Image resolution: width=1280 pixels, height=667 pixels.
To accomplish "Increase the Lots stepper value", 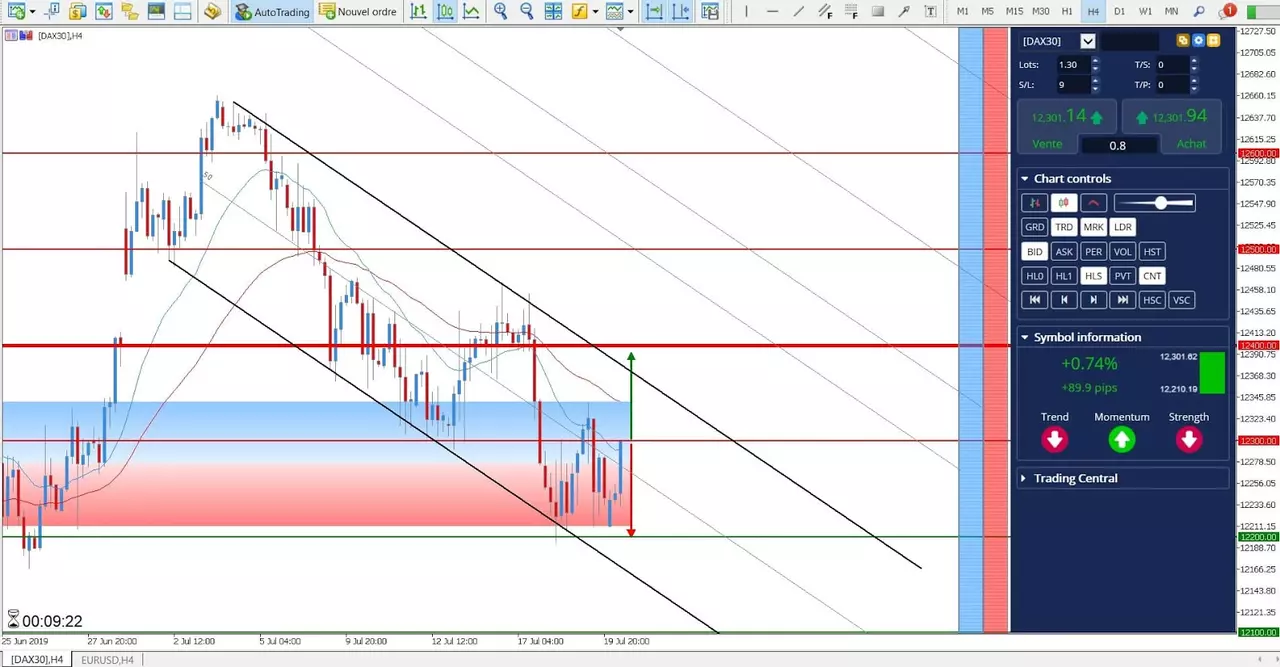I will pyautogui.click(x=1095, y=60).
